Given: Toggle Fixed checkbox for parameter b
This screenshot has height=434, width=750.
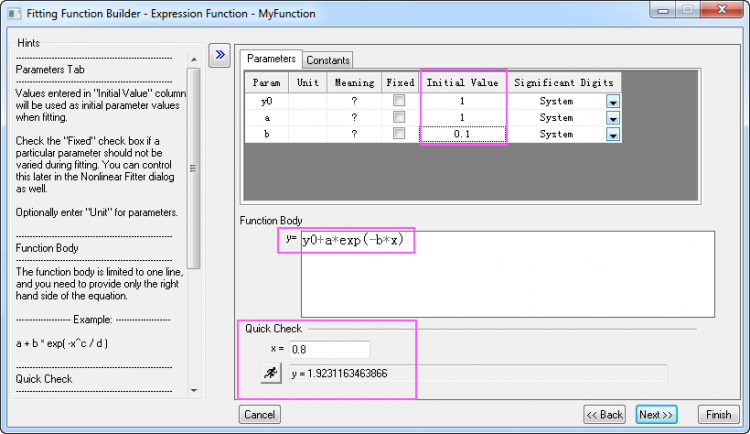Looking at the screenshot, I should pyautogui.click(x=399, y=134).
